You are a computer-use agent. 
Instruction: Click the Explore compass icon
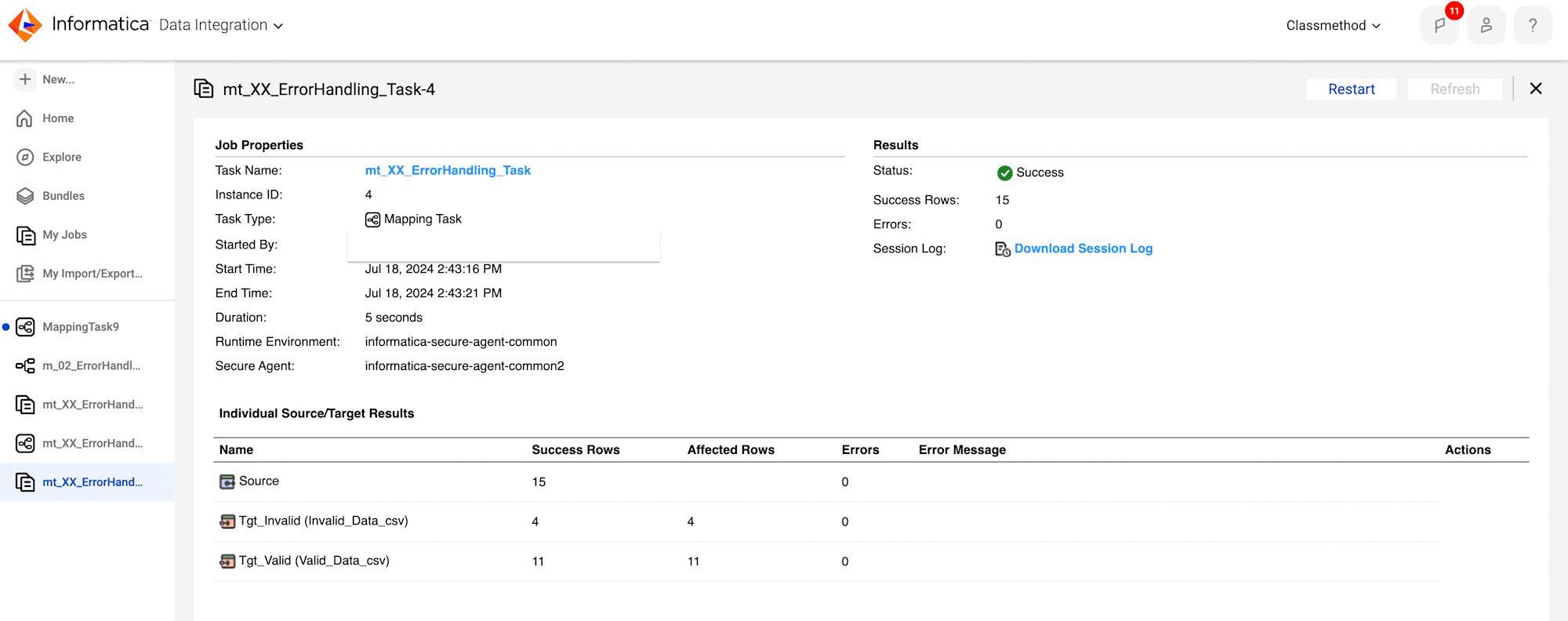pos(25,157)
